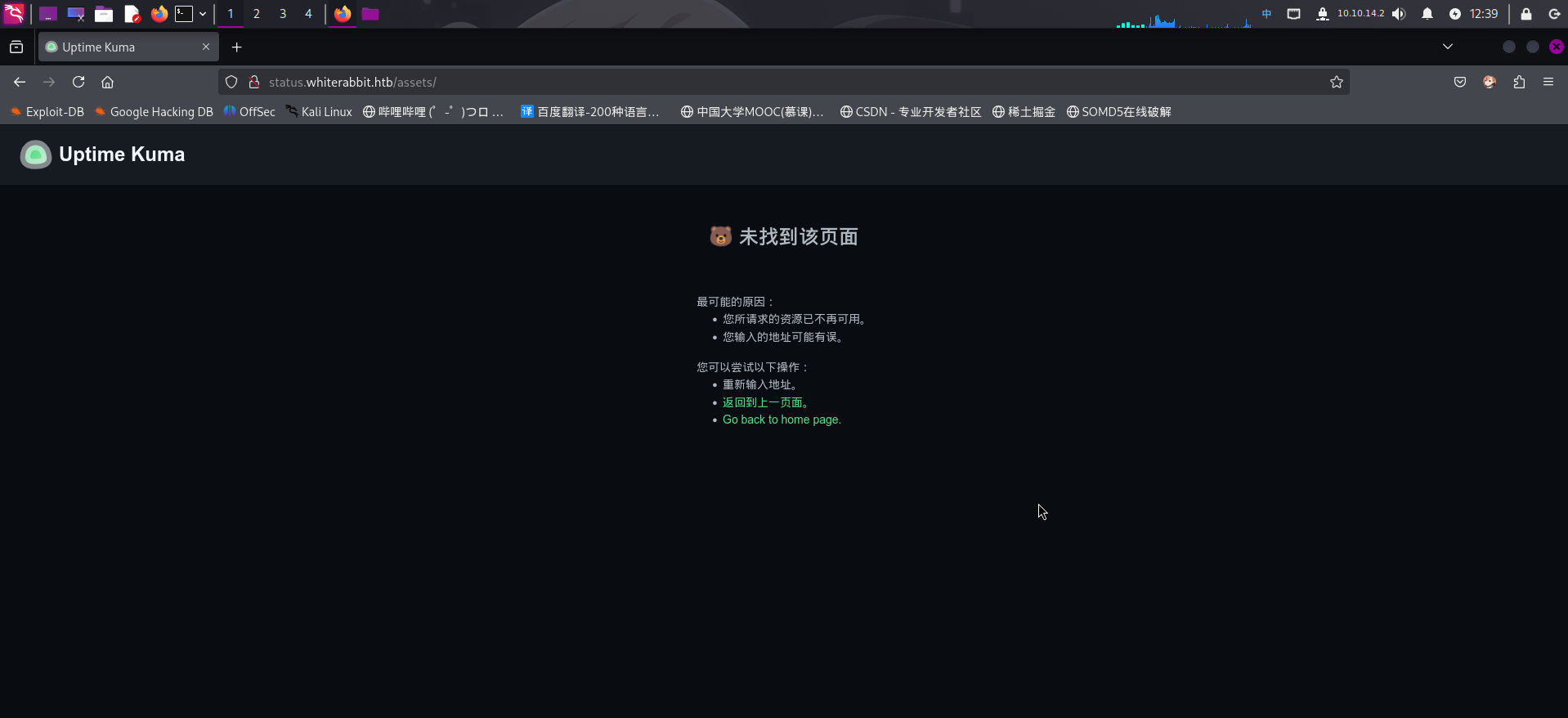Open the CSDN bookmark
This screenshot has height=718, width=1568.
(x=911, y=112)
